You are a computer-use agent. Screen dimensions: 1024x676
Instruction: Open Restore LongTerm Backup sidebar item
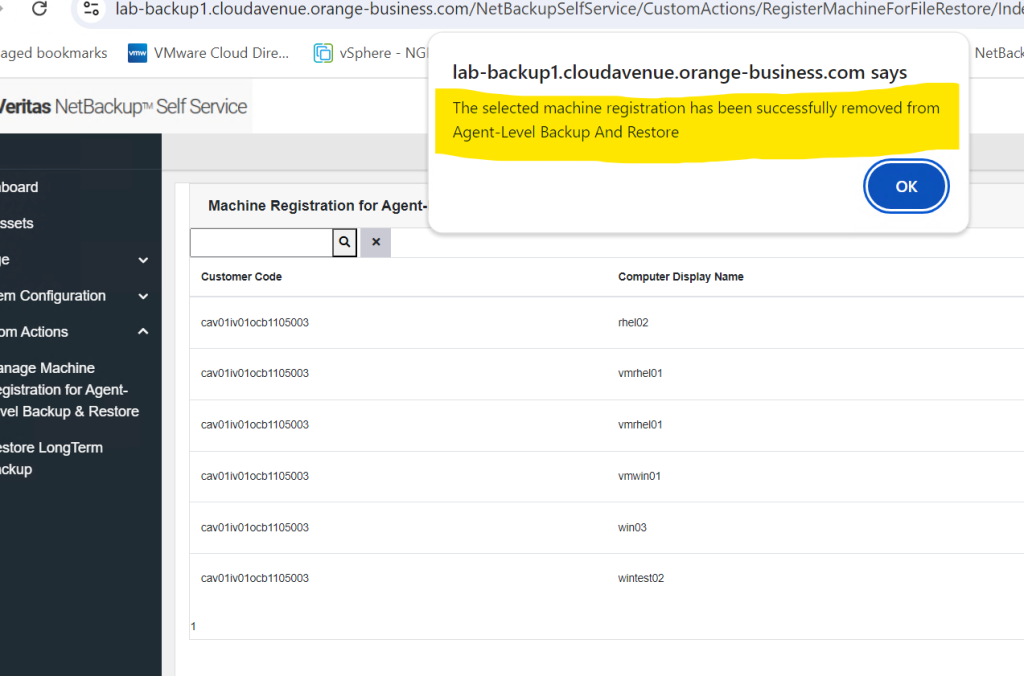click(52, 459)
